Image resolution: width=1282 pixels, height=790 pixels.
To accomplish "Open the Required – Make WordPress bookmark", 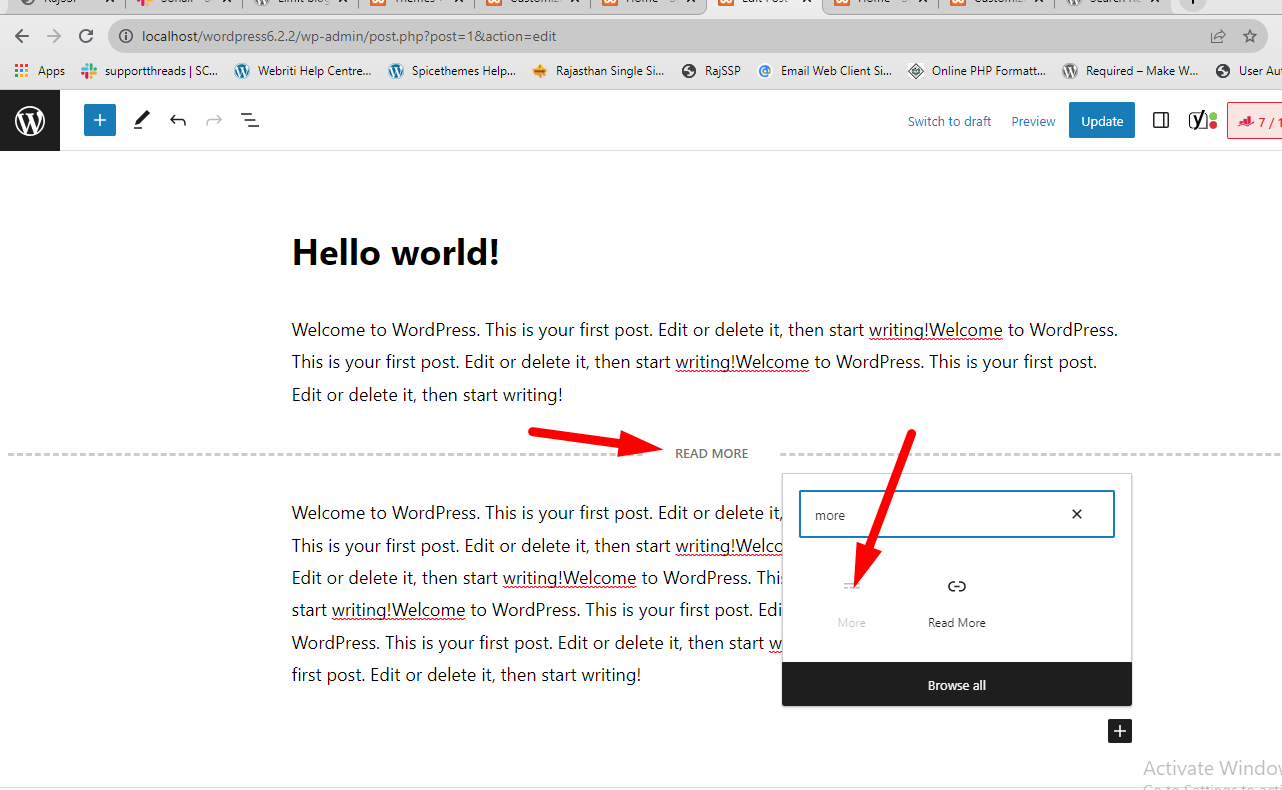I will tap(1130, 71).
